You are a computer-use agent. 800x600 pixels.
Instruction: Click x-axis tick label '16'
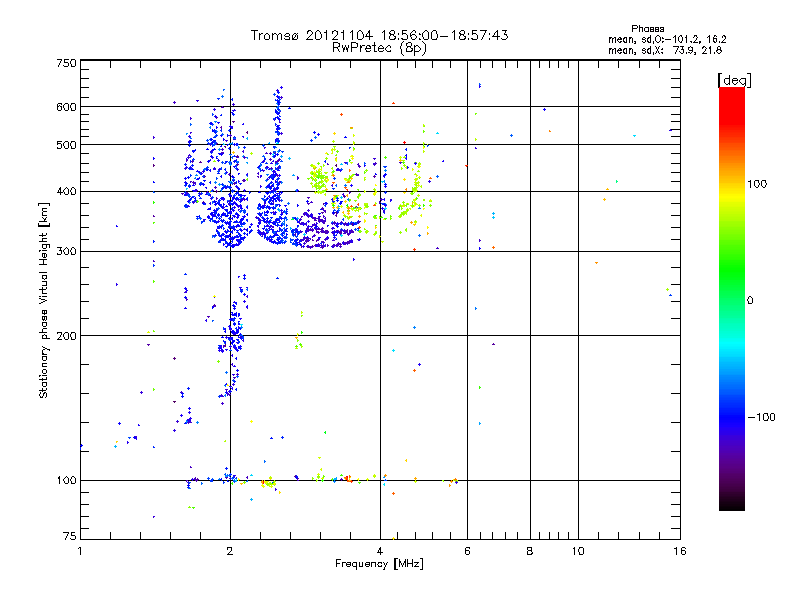pyautogui.click(x=680, y=551)
